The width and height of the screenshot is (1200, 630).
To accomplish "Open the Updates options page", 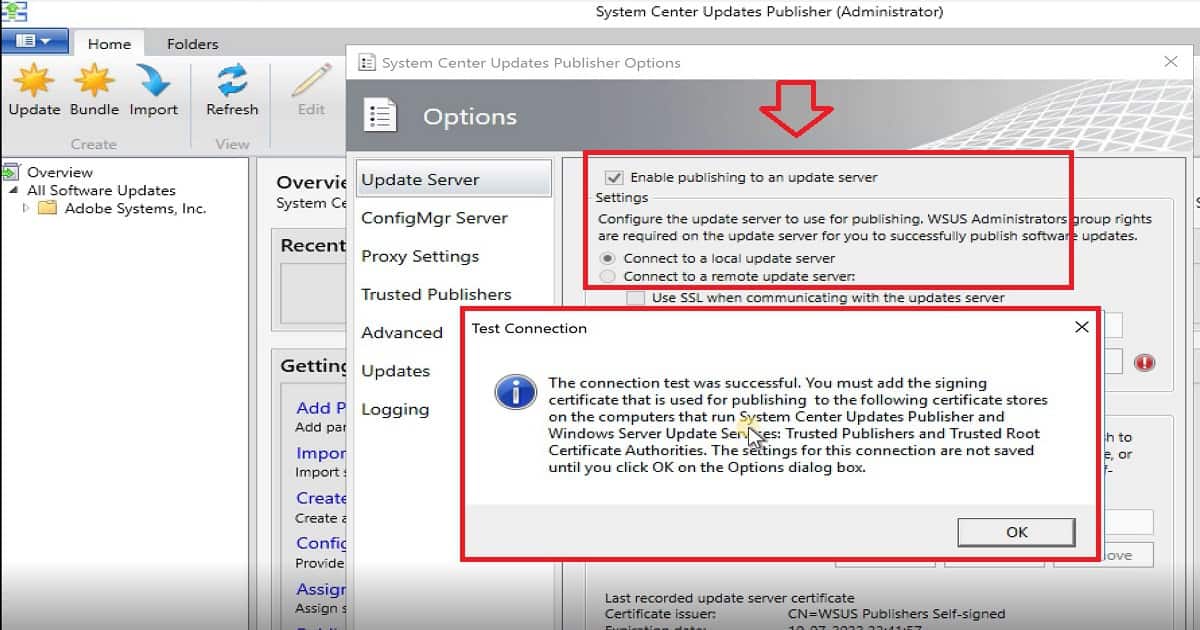I will 395,370.
